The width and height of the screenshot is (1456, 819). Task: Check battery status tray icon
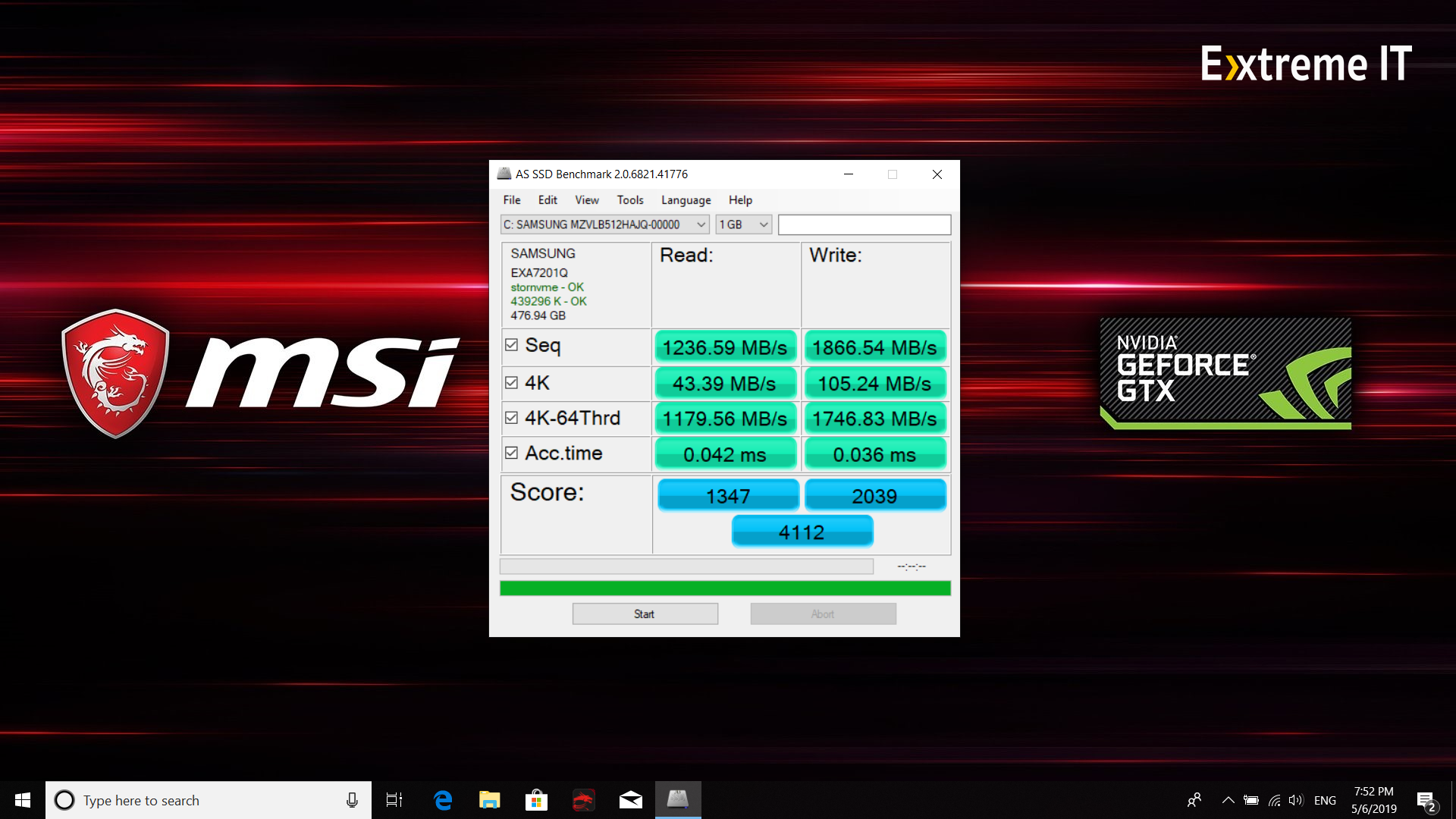[x=1251, y=800]
